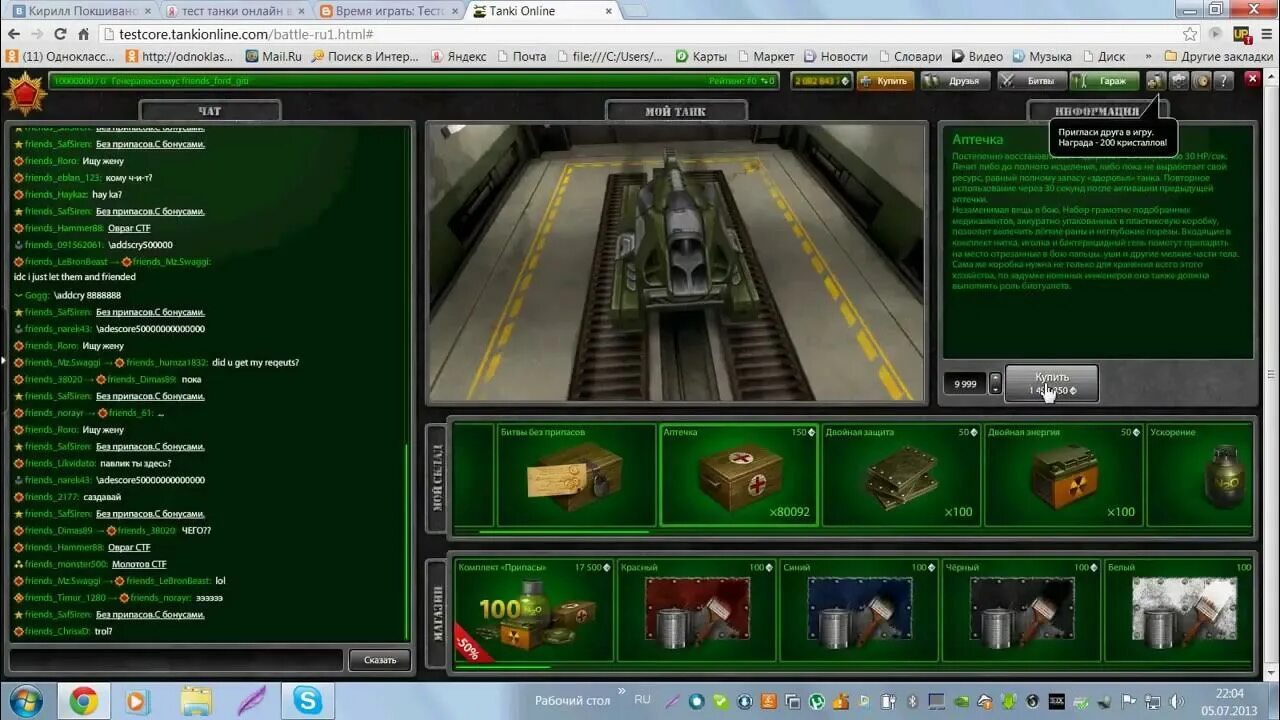Image resolution: width=1280 pixels, height=720 pixels.
Task: Select the Аптечка first aid kit card
Action: click(x=738, y=475)
